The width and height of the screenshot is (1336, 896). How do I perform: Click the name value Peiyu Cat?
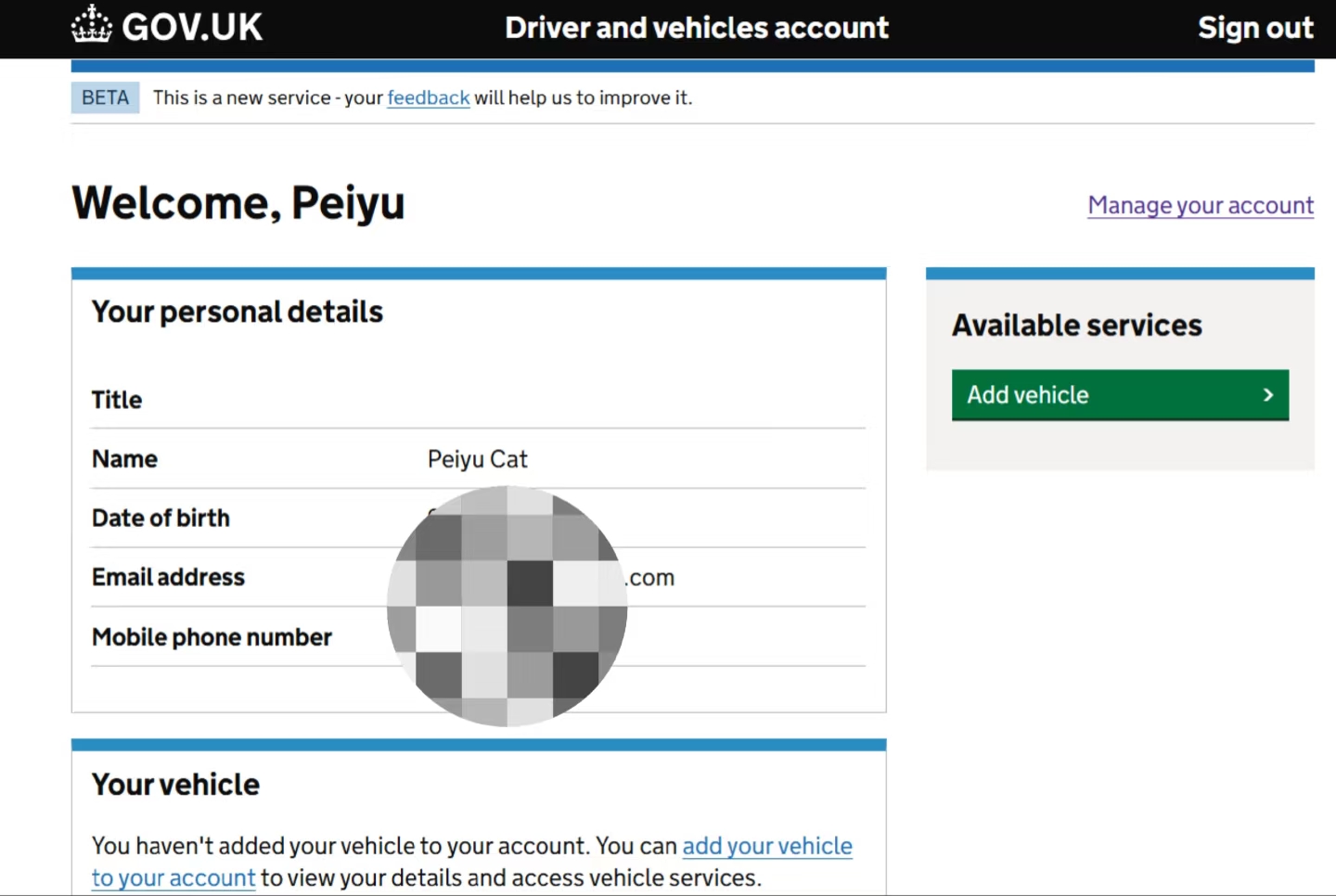pyautogui.click(x=477, y=459)
